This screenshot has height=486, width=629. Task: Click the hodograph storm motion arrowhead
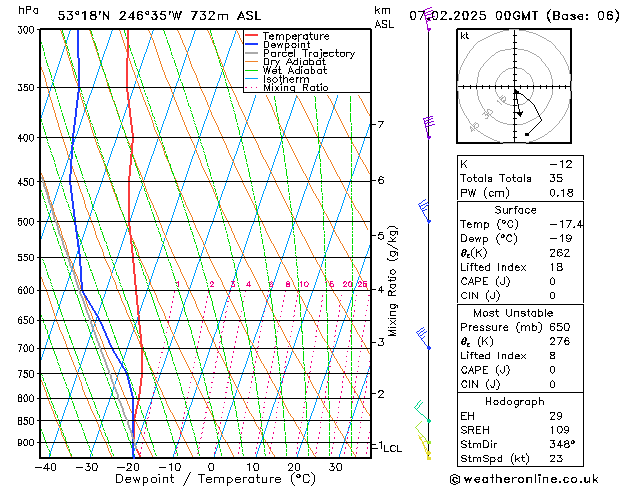[x=520, y=114]
